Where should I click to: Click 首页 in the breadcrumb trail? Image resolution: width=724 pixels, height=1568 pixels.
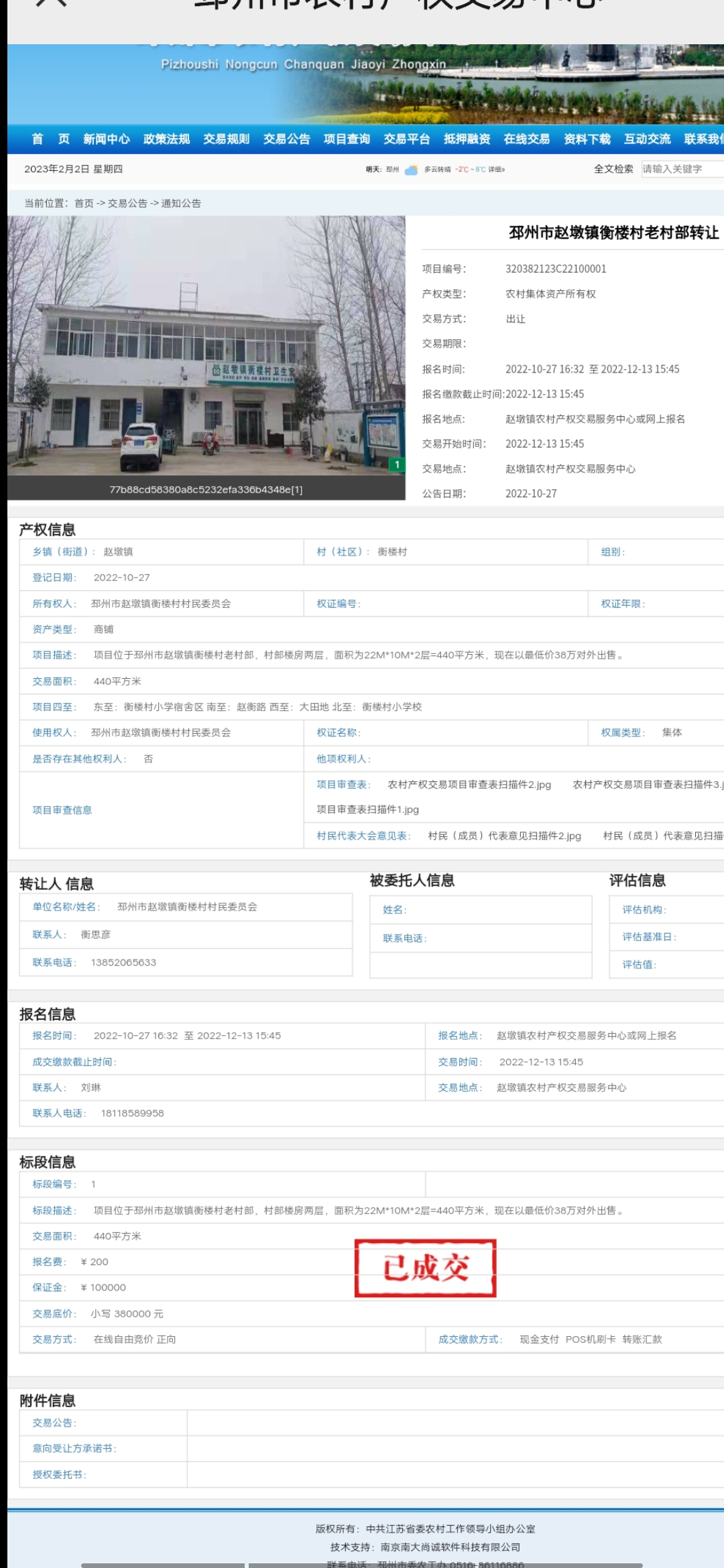point(84,203)
